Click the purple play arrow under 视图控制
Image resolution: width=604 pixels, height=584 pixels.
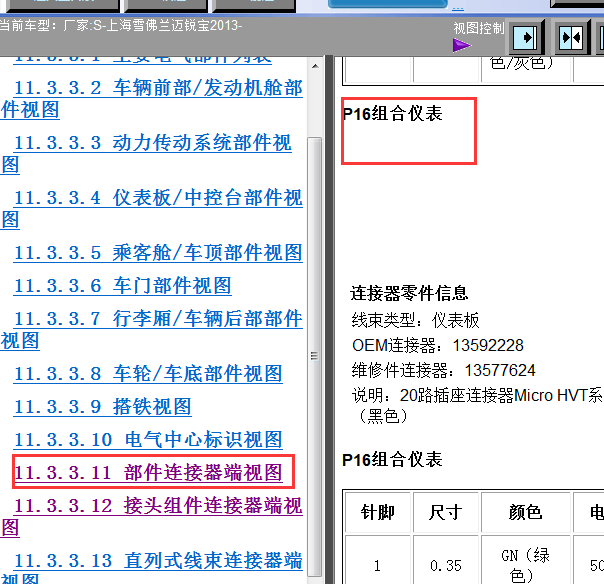[461, 45]
